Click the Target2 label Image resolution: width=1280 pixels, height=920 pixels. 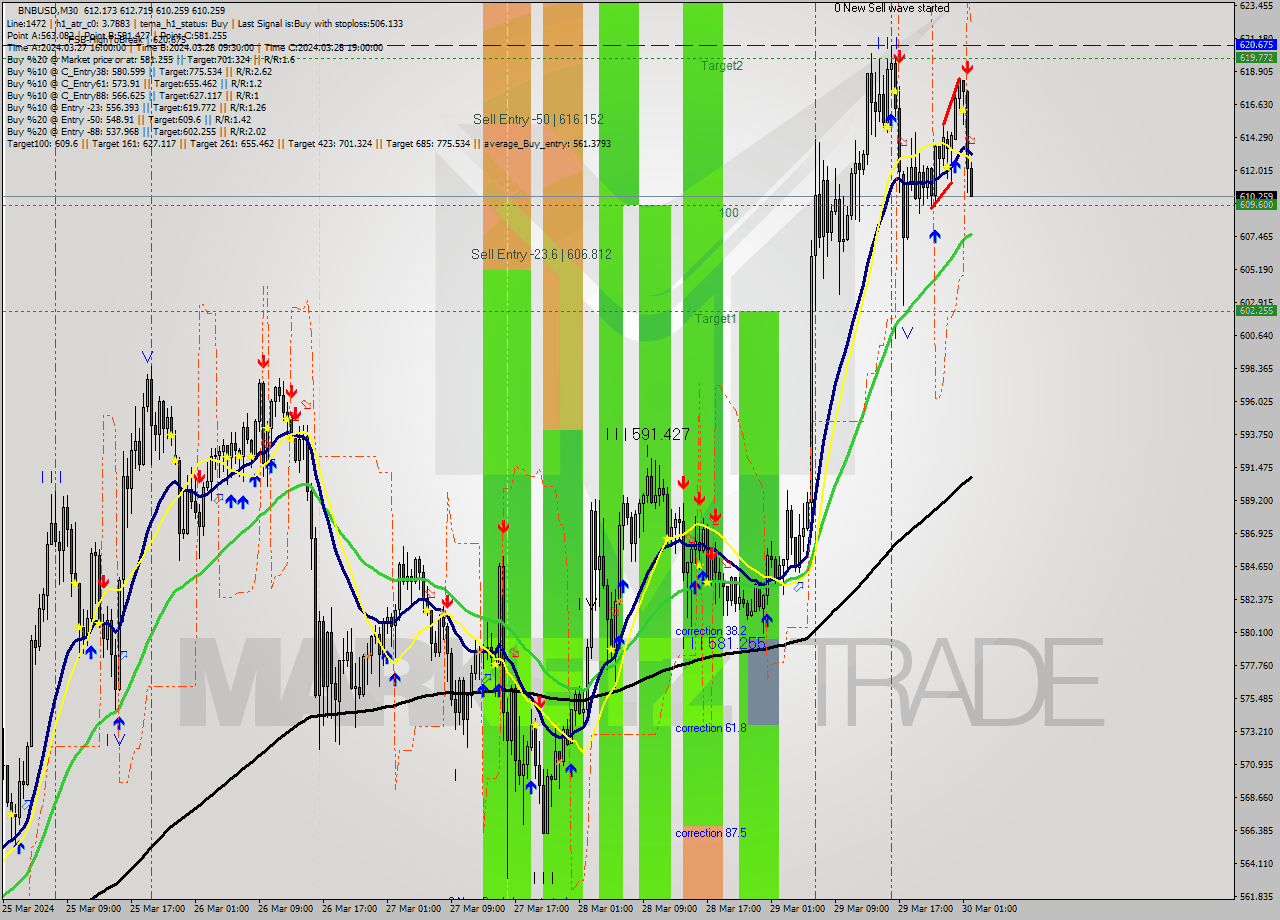click(721, 65)
